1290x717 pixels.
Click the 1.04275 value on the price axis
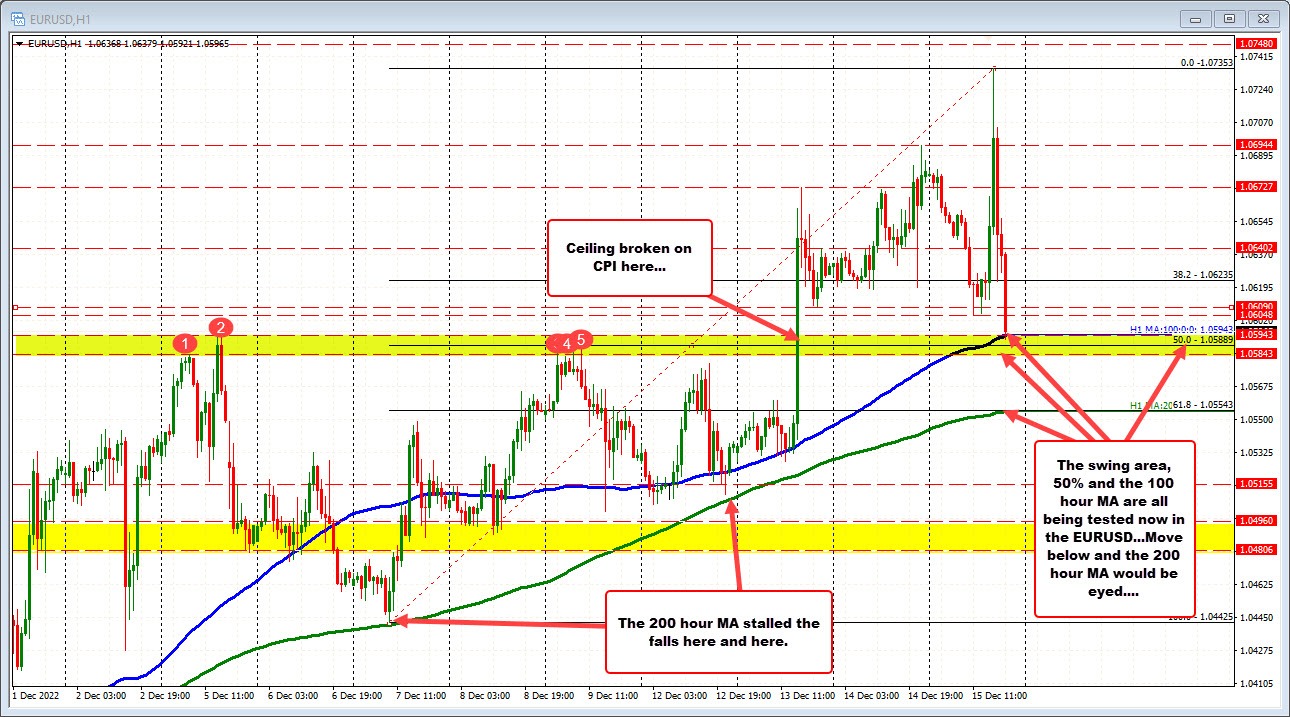pyautogui.click(x=1255, y=650)
